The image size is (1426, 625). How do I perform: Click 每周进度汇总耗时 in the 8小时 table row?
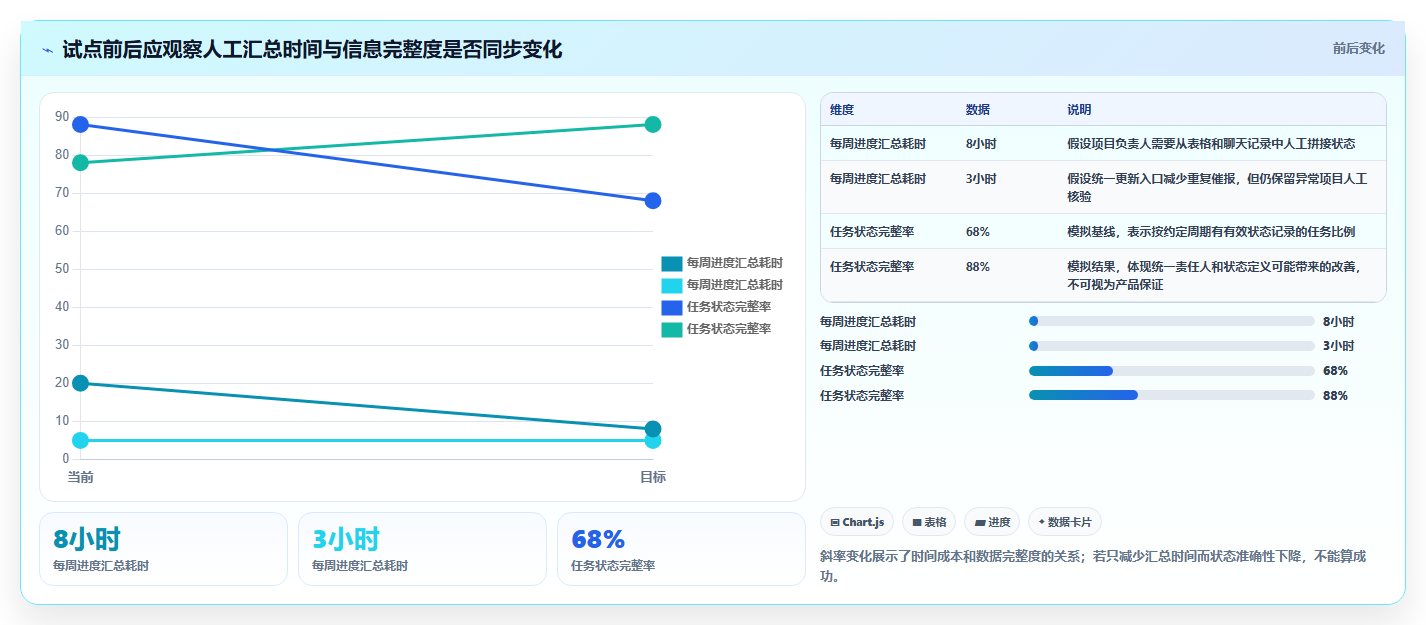pyautogui.click(x=878, y=144)
